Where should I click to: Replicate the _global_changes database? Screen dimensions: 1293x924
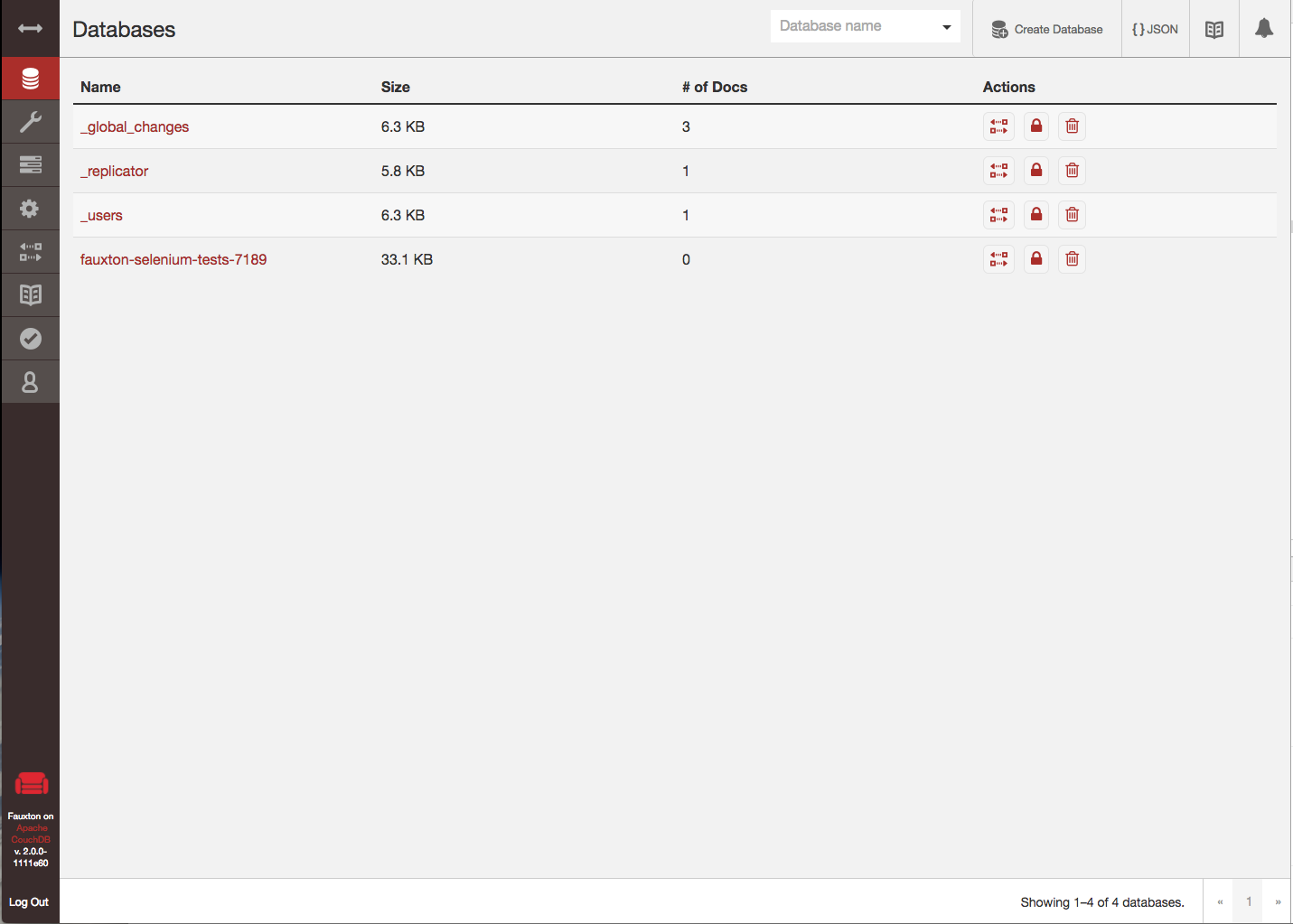998,126
